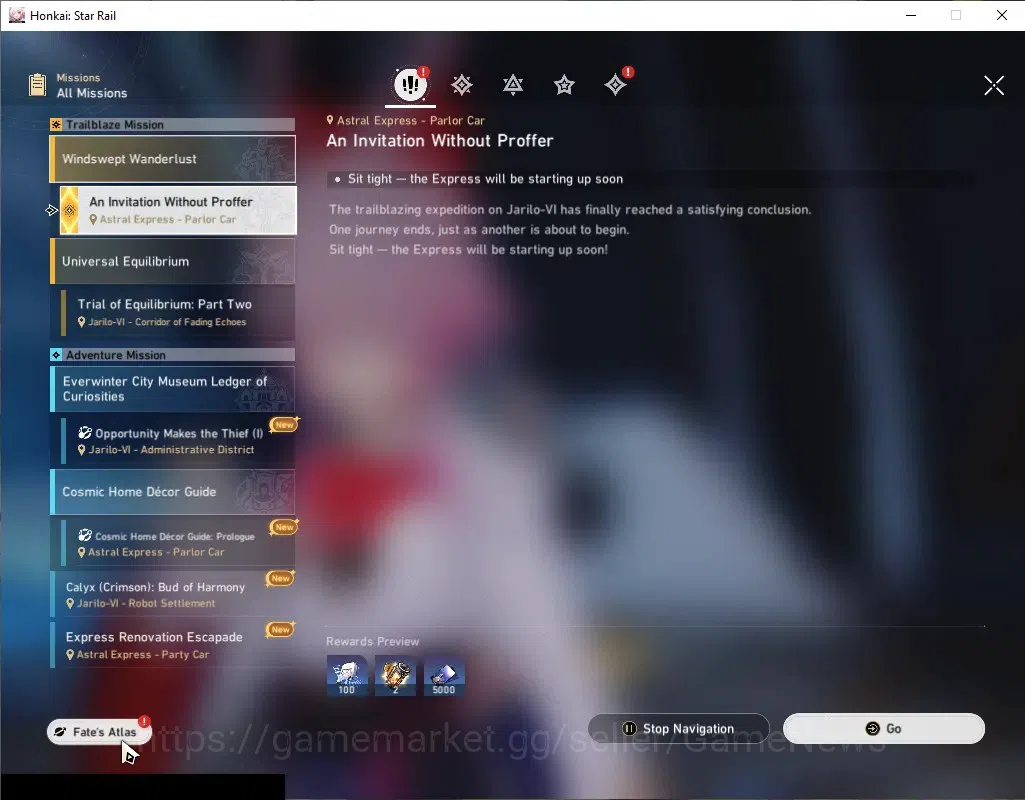This screenshot has height=800, width=1025.
Task: Open Express Renovation Escapade mission
Action: tap(173, 644)
